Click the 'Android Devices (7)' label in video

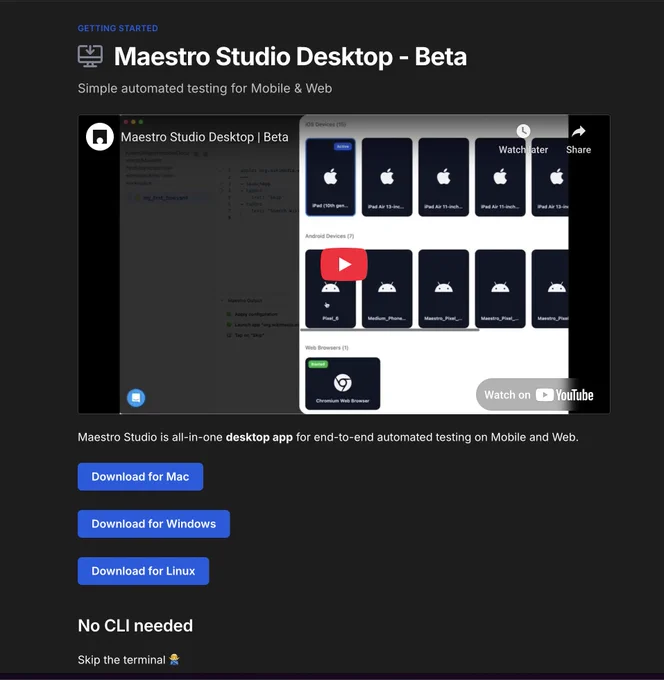click(x=330, y=236)
